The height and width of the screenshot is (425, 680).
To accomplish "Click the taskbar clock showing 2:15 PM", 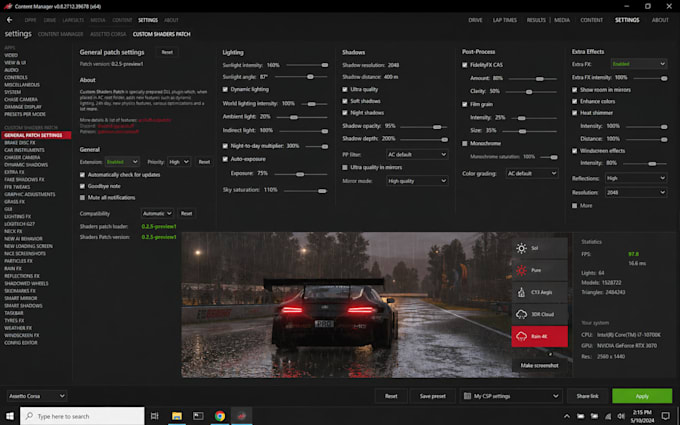I will click(x=642, y=416).
